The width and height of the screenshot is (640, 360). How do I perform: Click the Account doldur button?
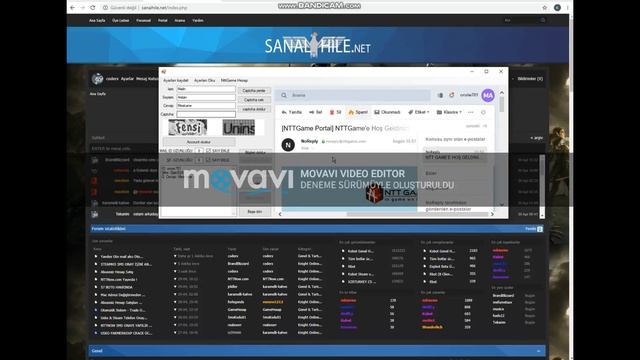click(x=199, y=142)
